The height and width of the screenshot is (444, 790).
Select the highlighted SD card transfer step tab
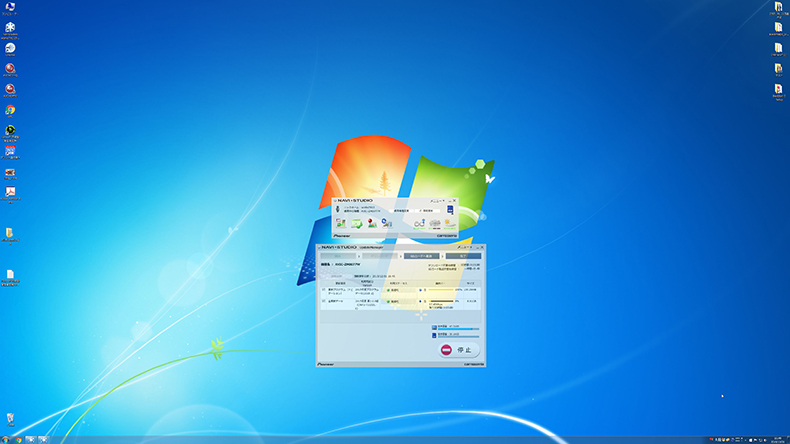click(x=421, y=256)
